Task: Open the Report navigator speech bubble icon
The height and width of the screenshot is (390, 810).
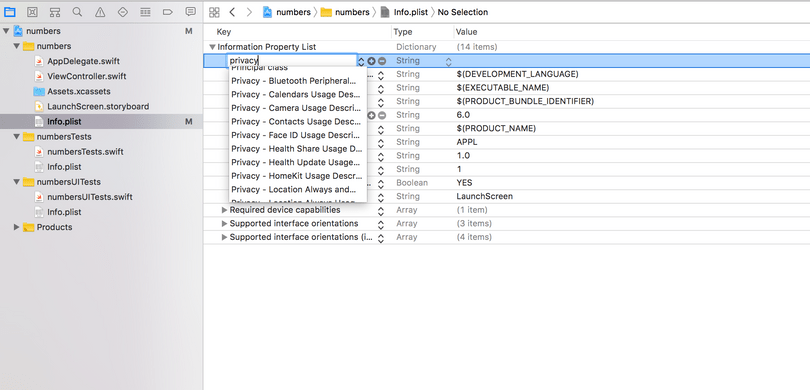Action: point(191,12)
